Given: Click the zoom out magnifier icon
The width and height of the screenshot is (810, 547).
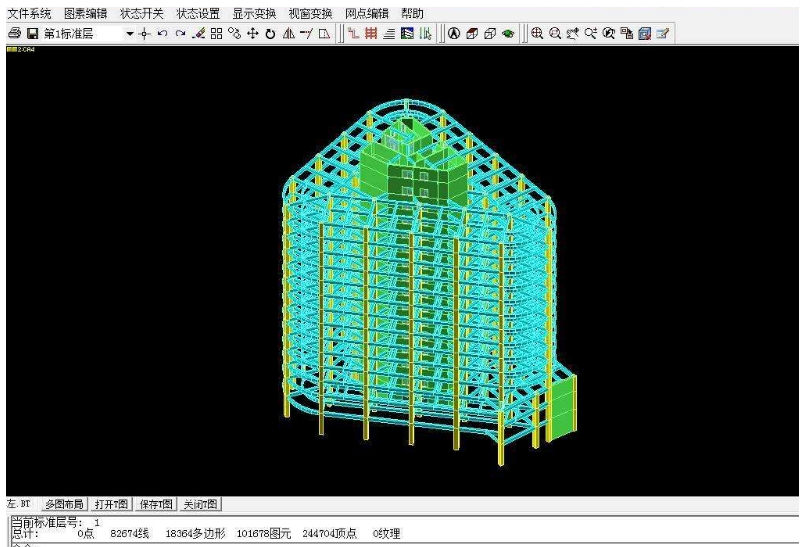Looking at the screenshot, I should pos(555,33).
